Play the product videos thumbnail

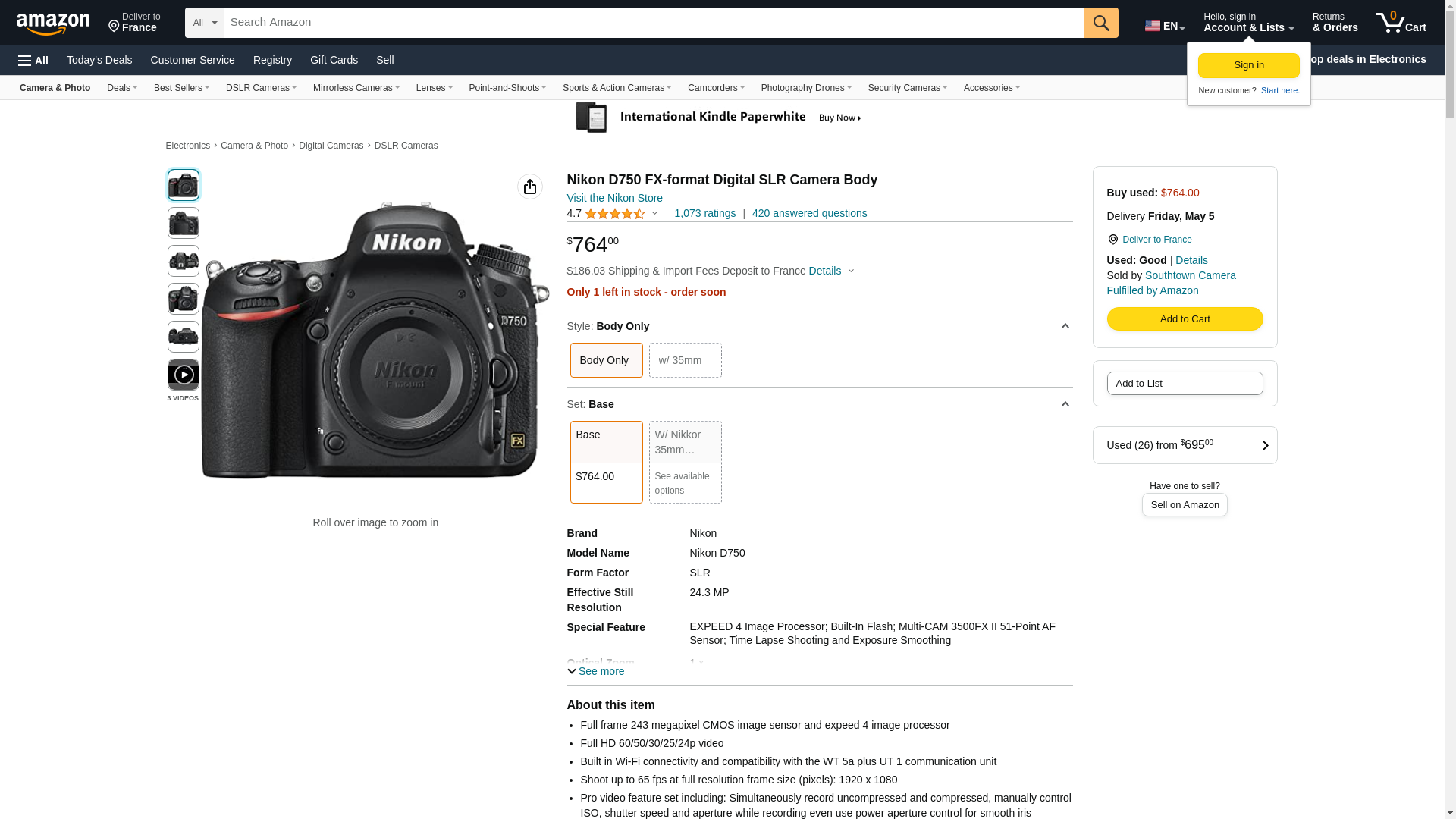click(x=183, y=375)
